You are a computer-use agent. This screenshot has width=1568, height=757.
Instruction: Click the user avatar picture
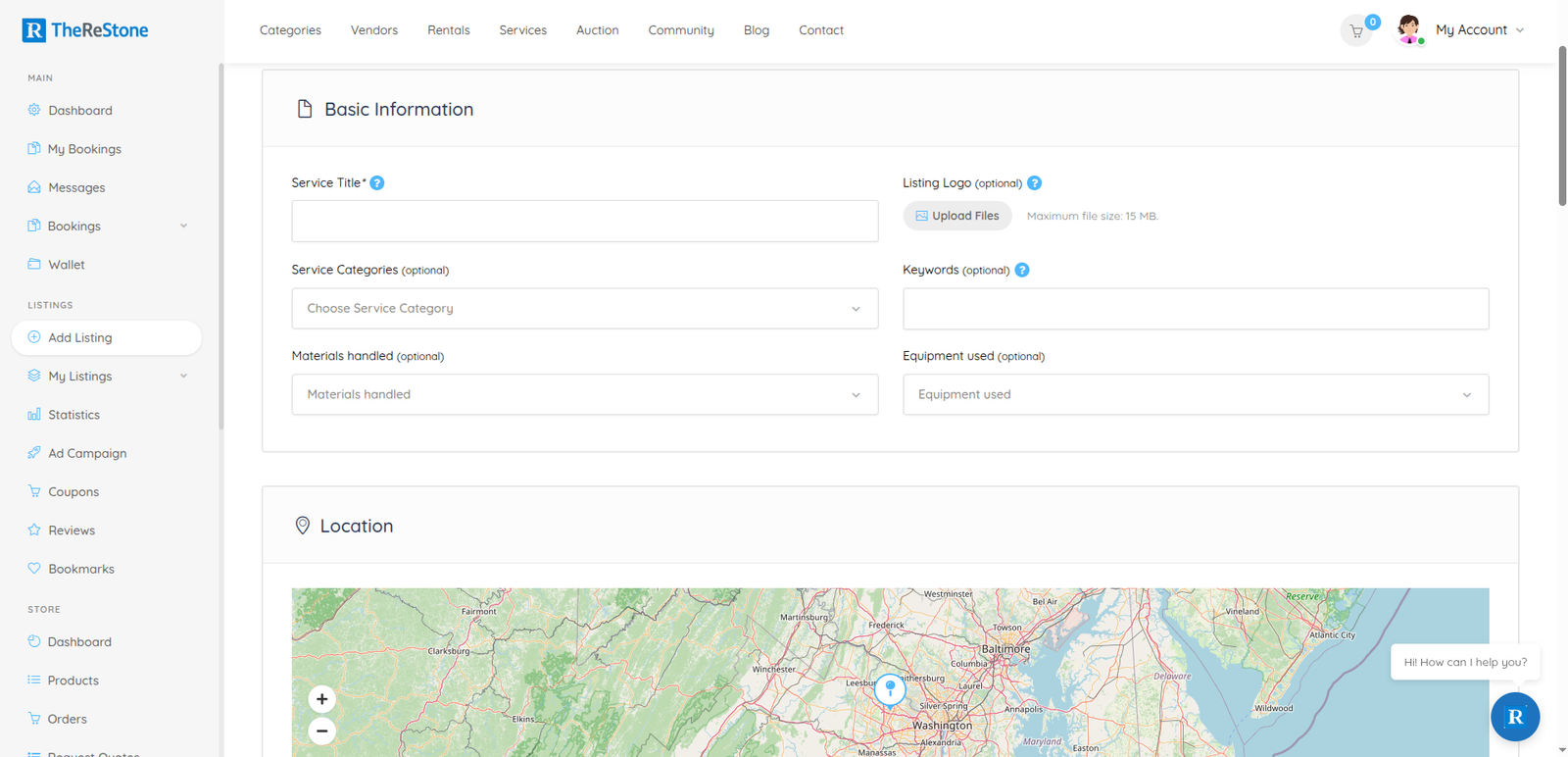pos(1409,29)
